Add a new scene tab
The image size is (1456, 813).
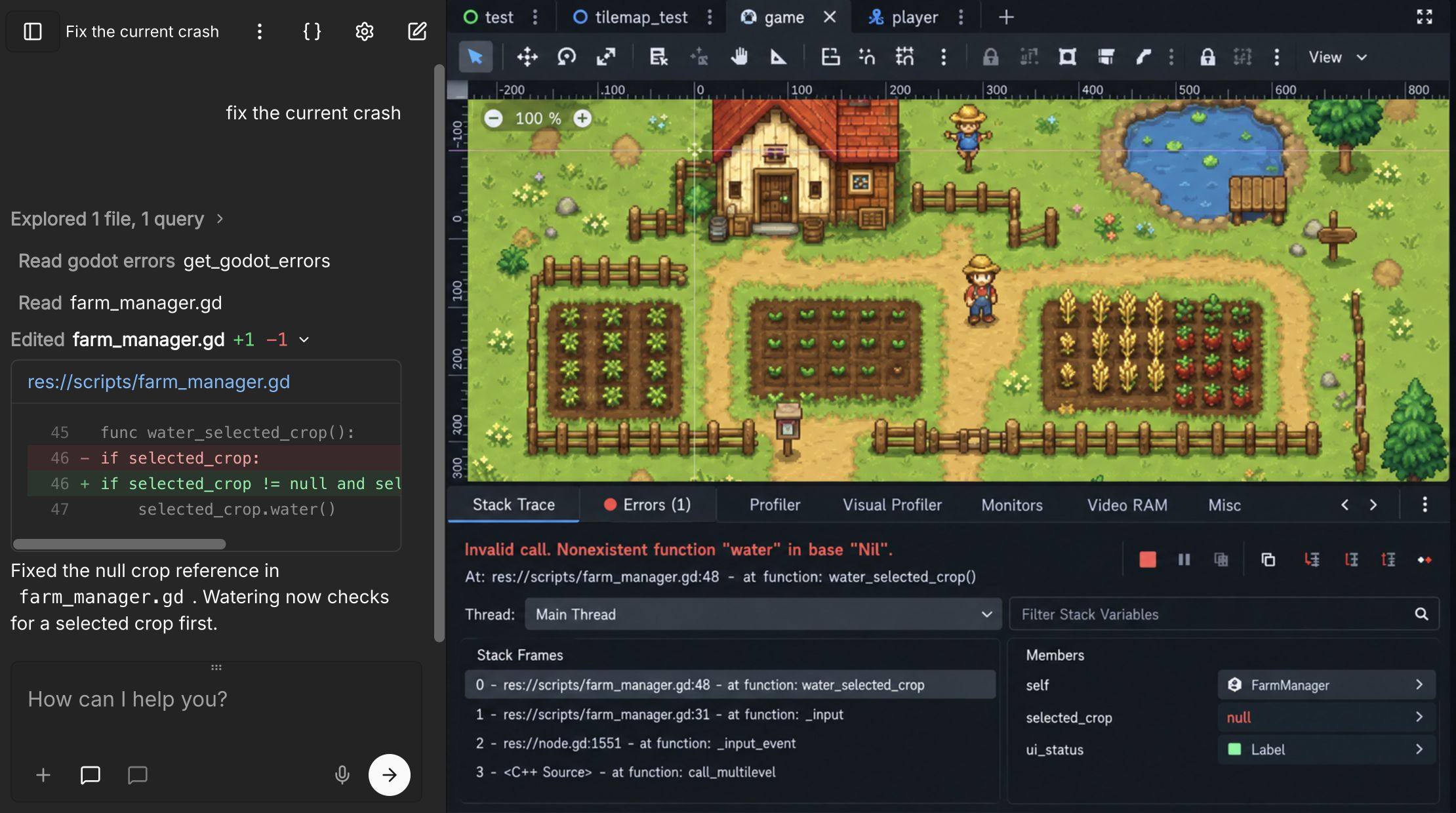[x=1006, y=17]
